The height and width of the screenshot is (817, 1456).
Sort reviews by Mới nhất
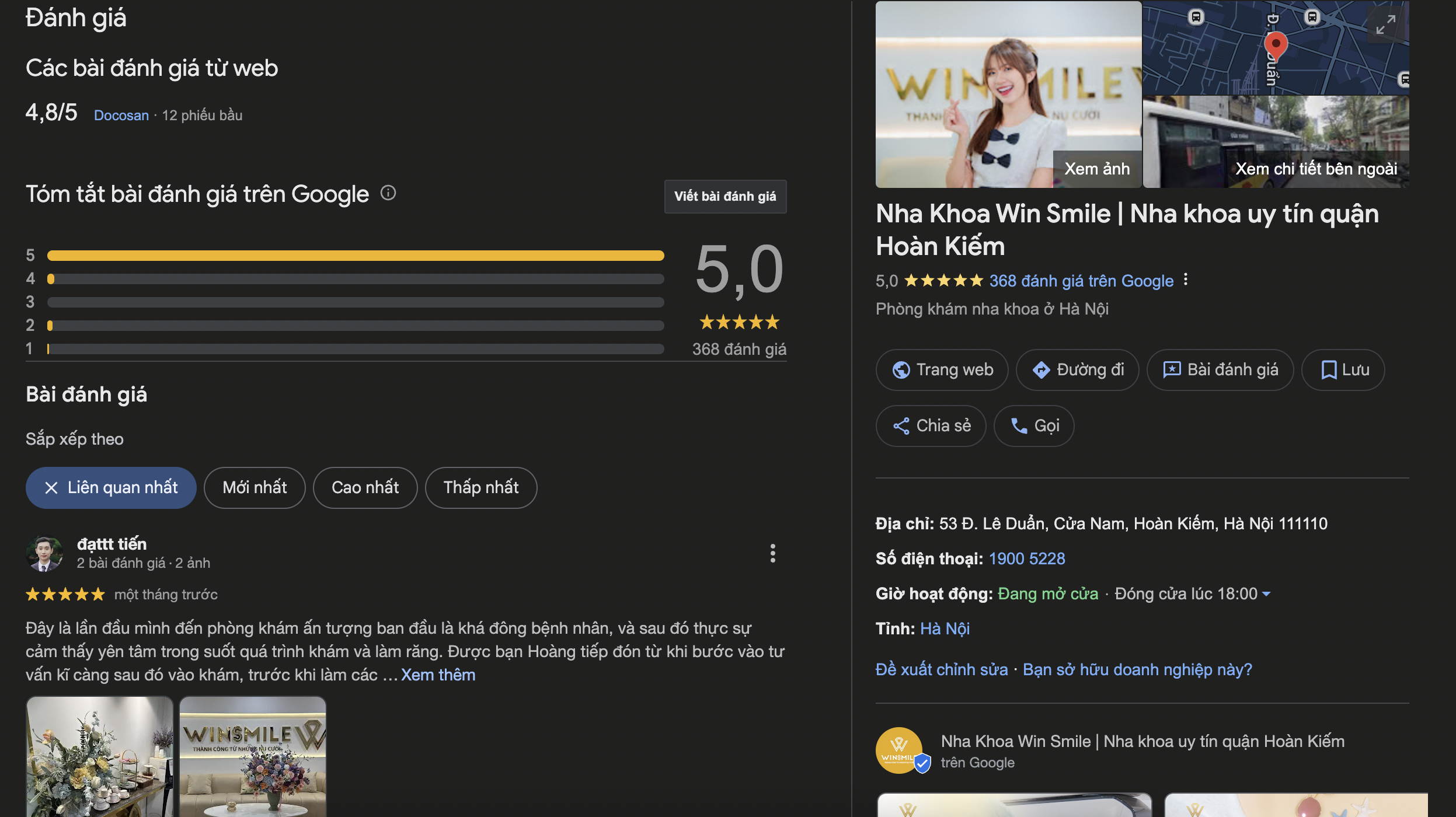pos(255,488)
